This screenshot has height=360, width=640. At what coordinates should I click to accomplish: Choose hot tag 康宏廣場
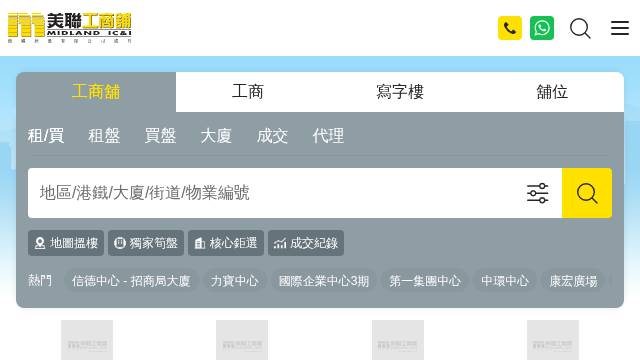point(573,281)
